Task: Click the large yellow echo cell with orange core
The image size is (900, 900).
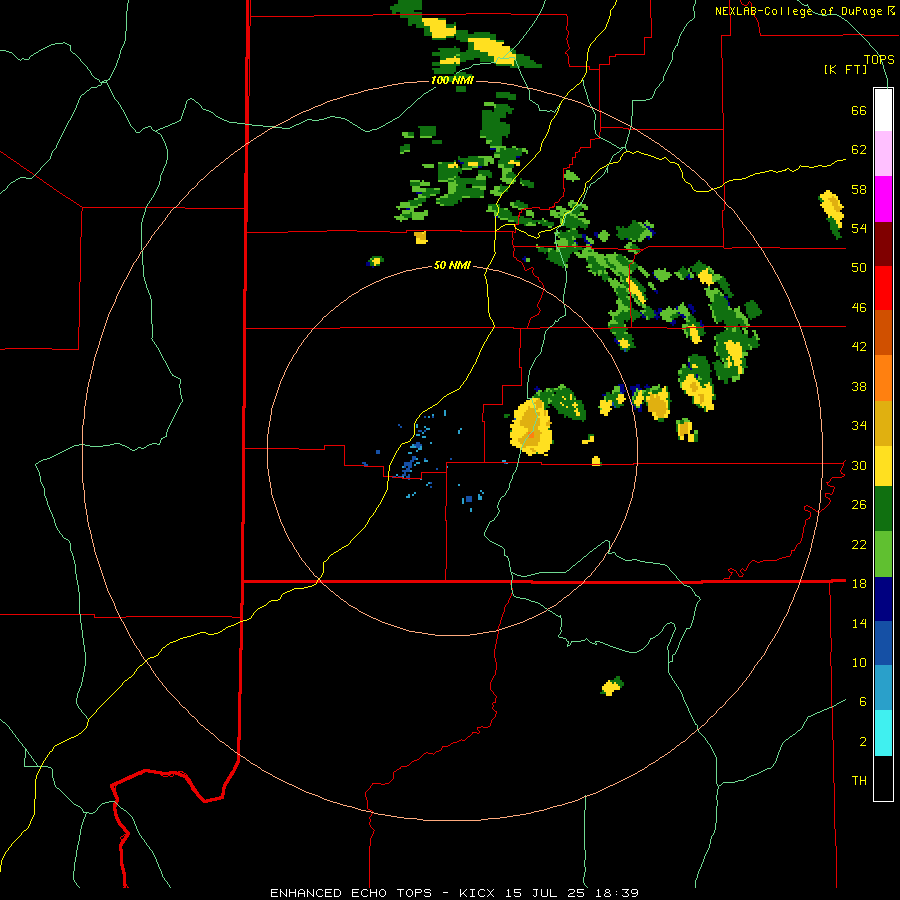Action: (532, 426)
